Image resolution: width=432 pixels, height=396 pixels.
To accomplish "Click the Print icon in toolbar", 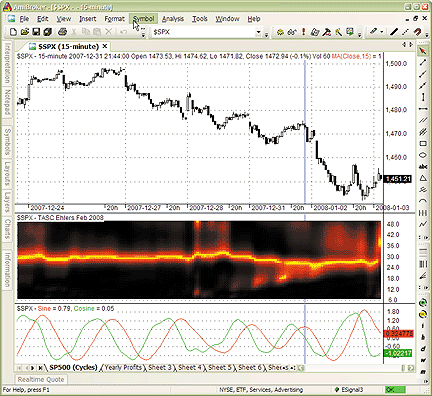I will coord(62,32).
